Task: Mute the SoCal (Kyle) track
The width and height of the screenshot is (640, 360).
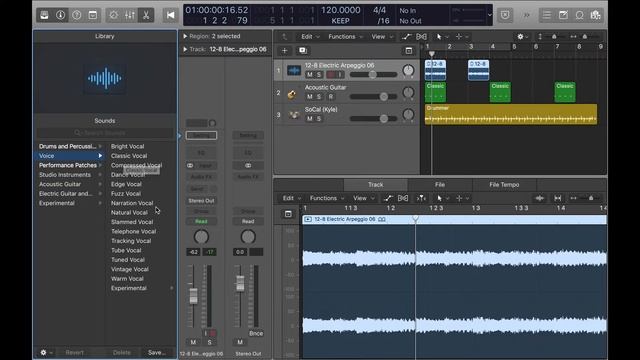Action: point(309,119)
